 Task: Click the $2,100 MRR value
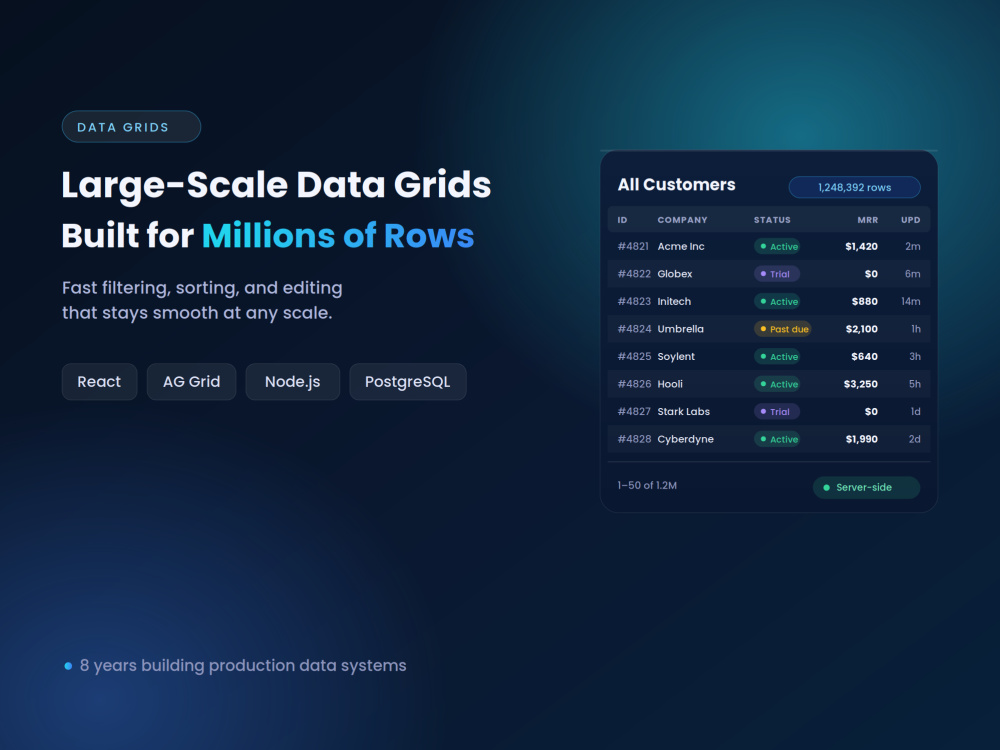point(862,329)
